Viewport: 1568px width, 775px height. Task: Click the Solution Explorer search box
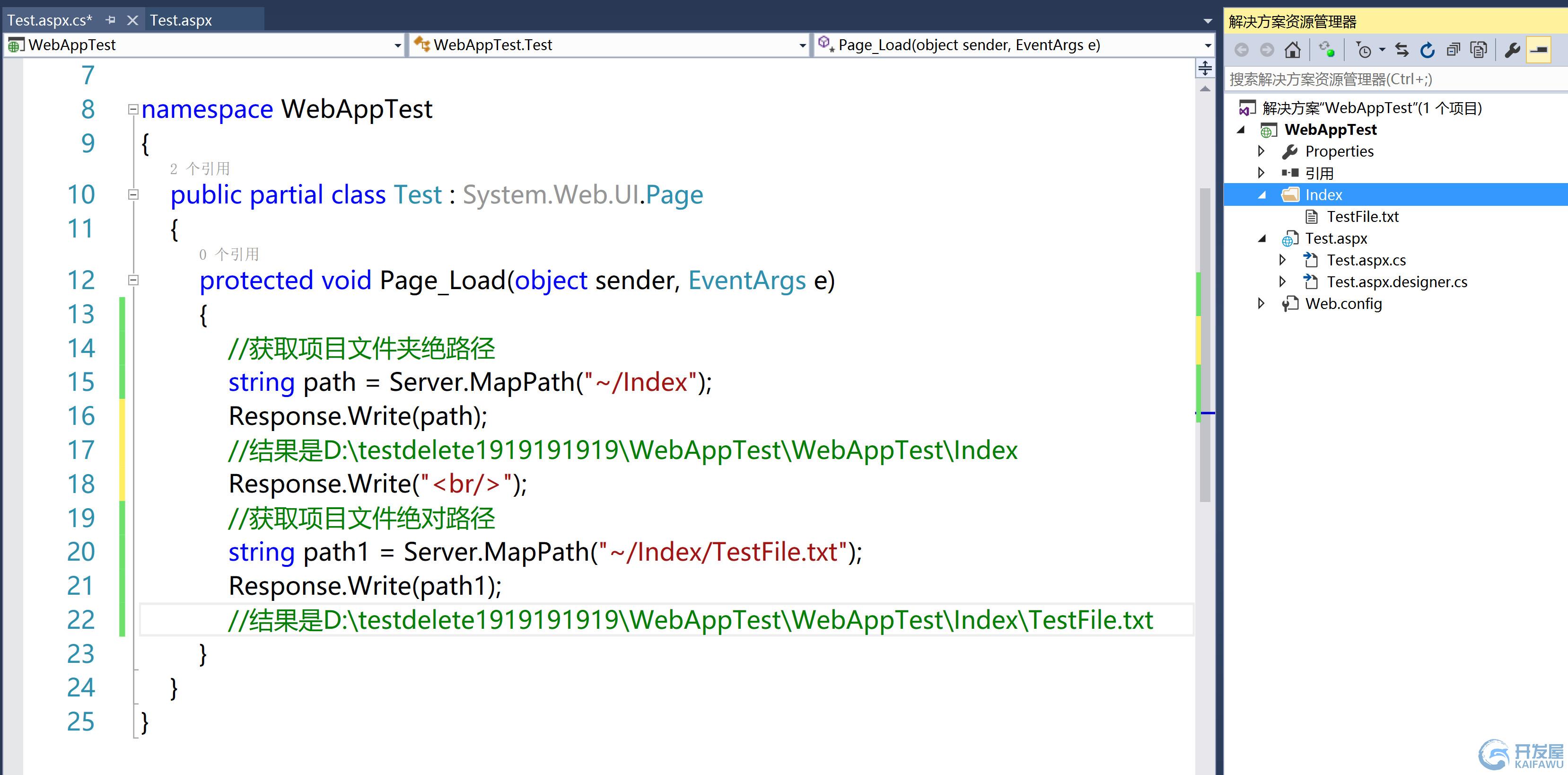[x=1394, y=79]
